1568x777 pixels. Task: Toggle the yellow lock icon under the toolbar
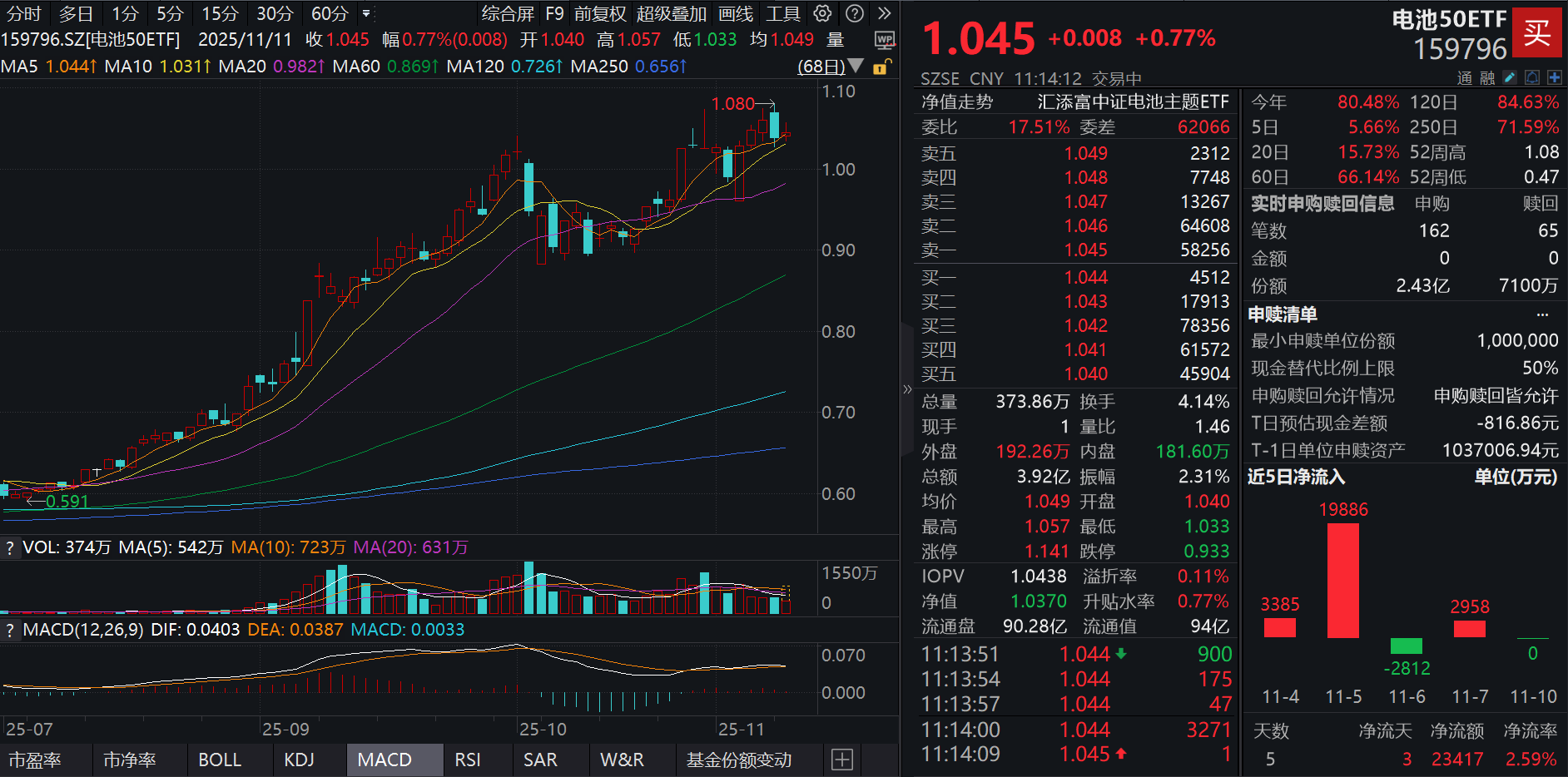880,67
